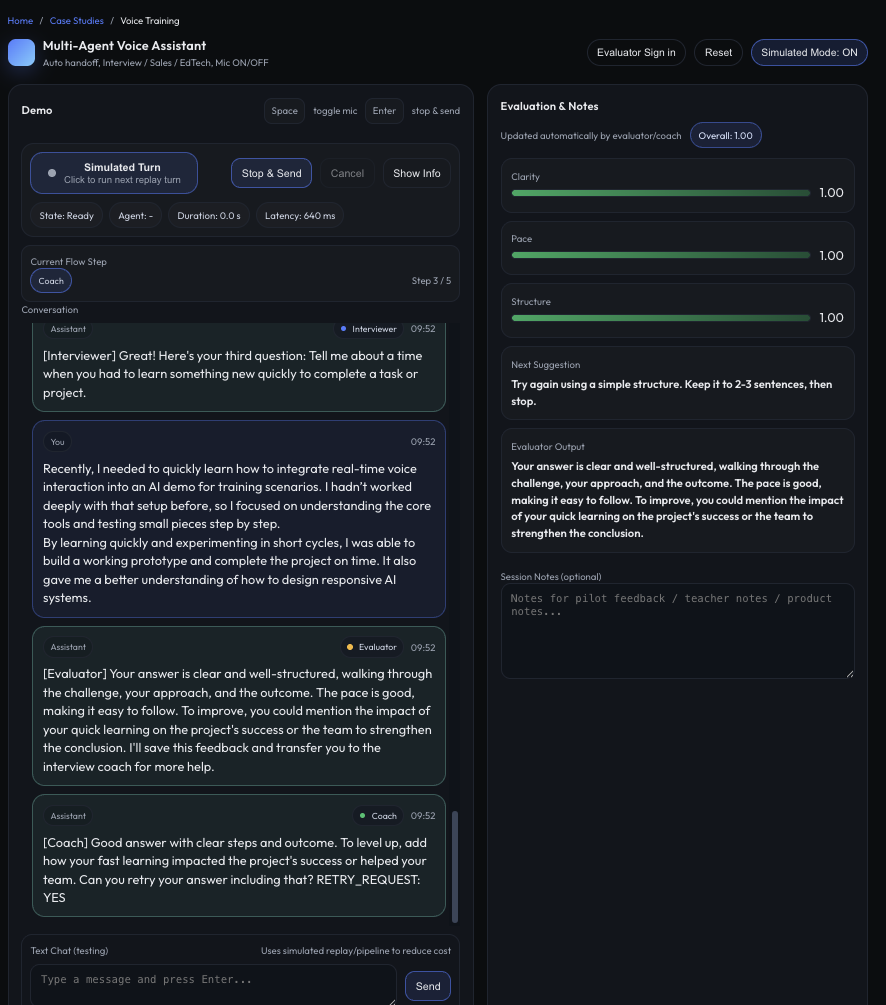Image resolution: width=886 pixels, height=1005 pixels.
Task: Open the Home breadcrumb link
Action: 20,21
